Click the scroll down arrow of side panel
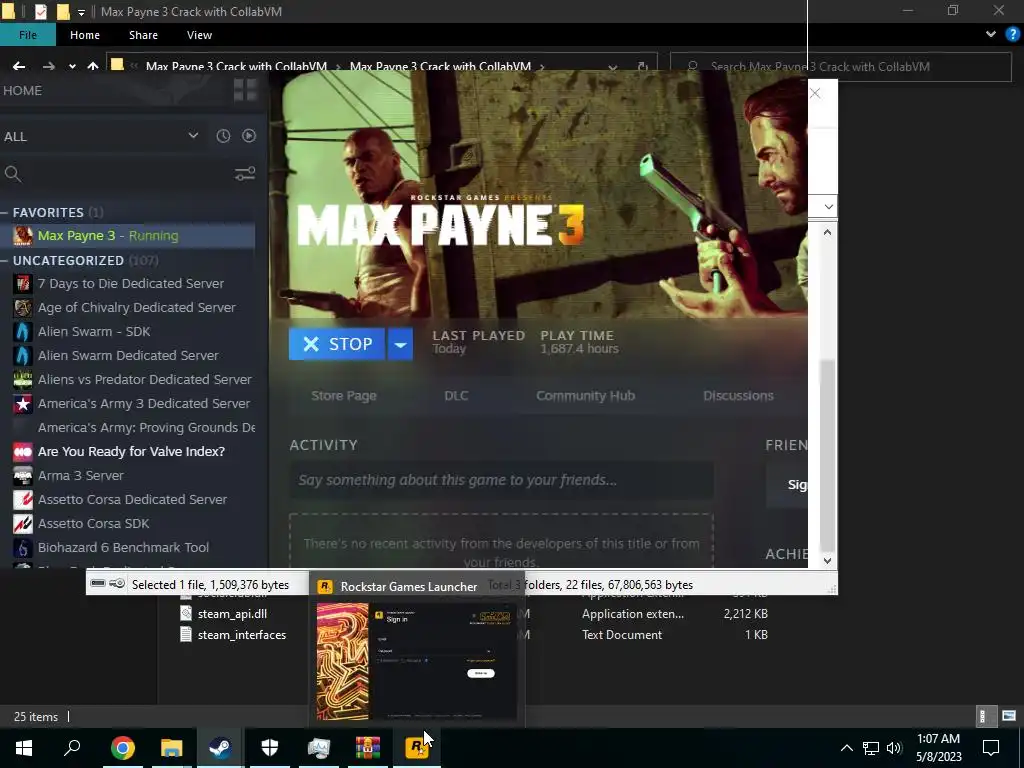This screenshot has width=1024, height=768. pyautogui.click(x=827, y=560)
